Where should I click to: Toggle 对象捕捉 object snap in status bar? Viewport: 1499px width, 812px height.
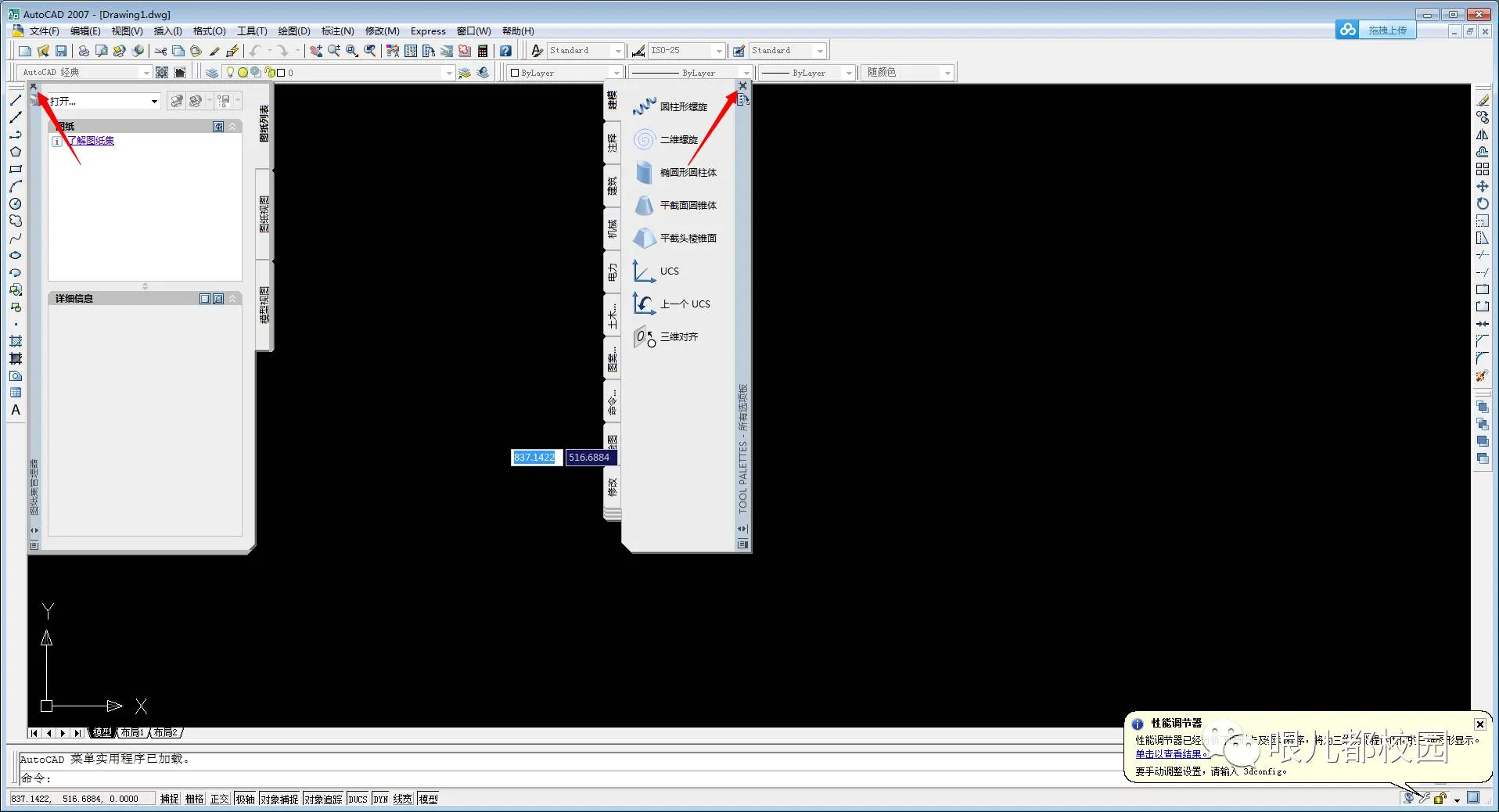tap(279, 799)
